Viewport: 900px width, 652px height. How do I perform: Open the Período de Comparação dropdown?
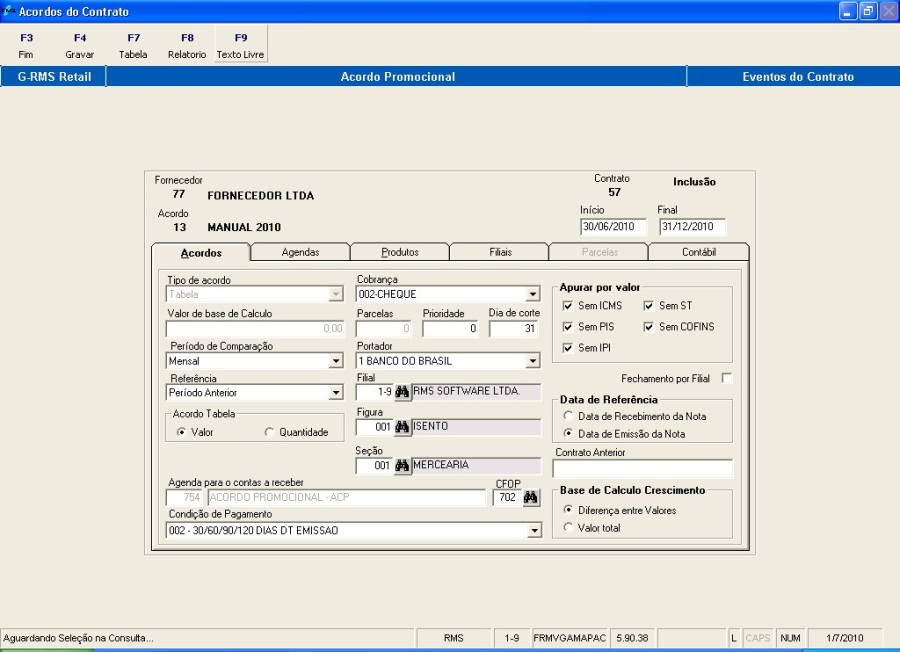335,361
